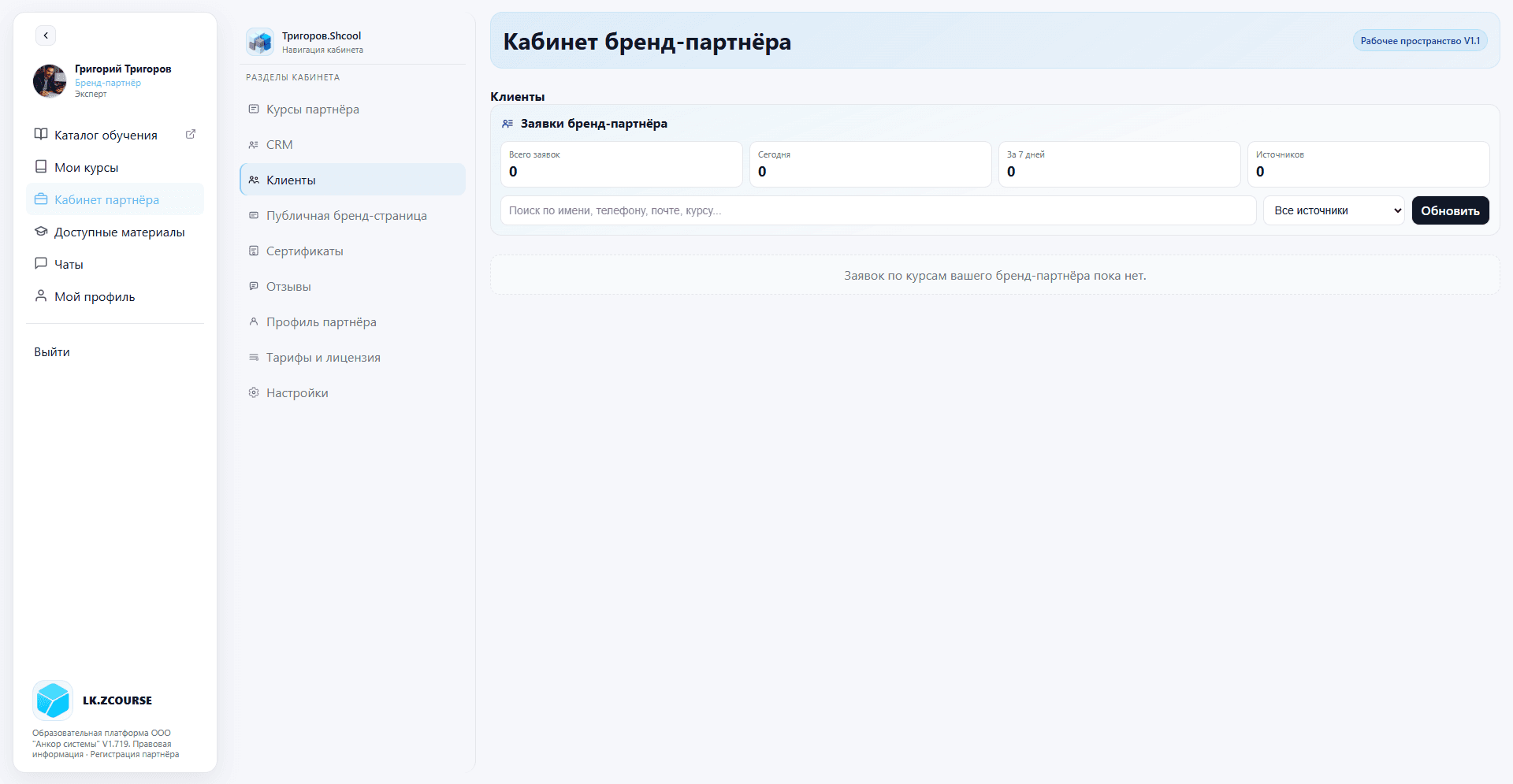Click the Заявки бренд-партнёра header icon
Viewport: 1513px width, 784px height.
point(506,123)
